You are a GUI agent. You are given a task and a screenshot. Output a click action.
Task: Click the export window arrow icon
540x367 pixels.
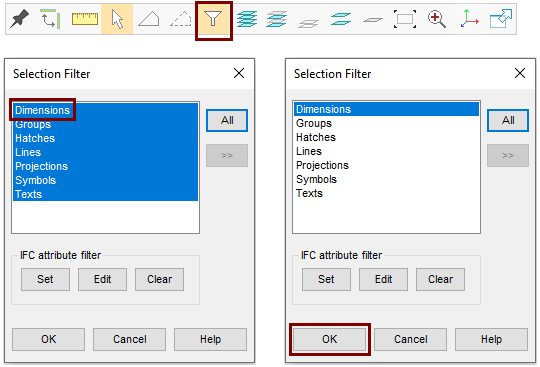click(501, 19)
